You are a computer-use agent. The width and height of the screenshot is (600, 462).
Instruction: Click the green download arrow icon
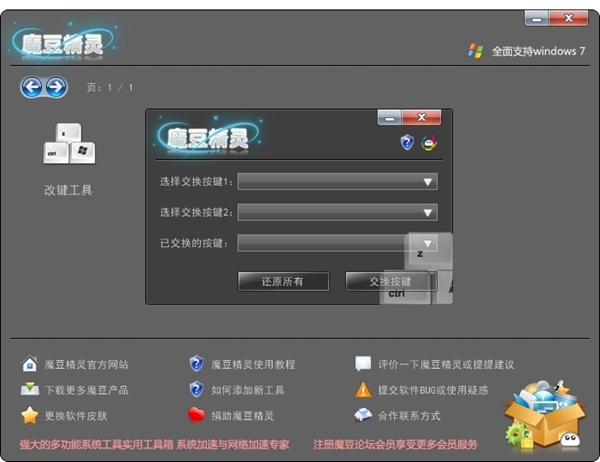[30, 389]
